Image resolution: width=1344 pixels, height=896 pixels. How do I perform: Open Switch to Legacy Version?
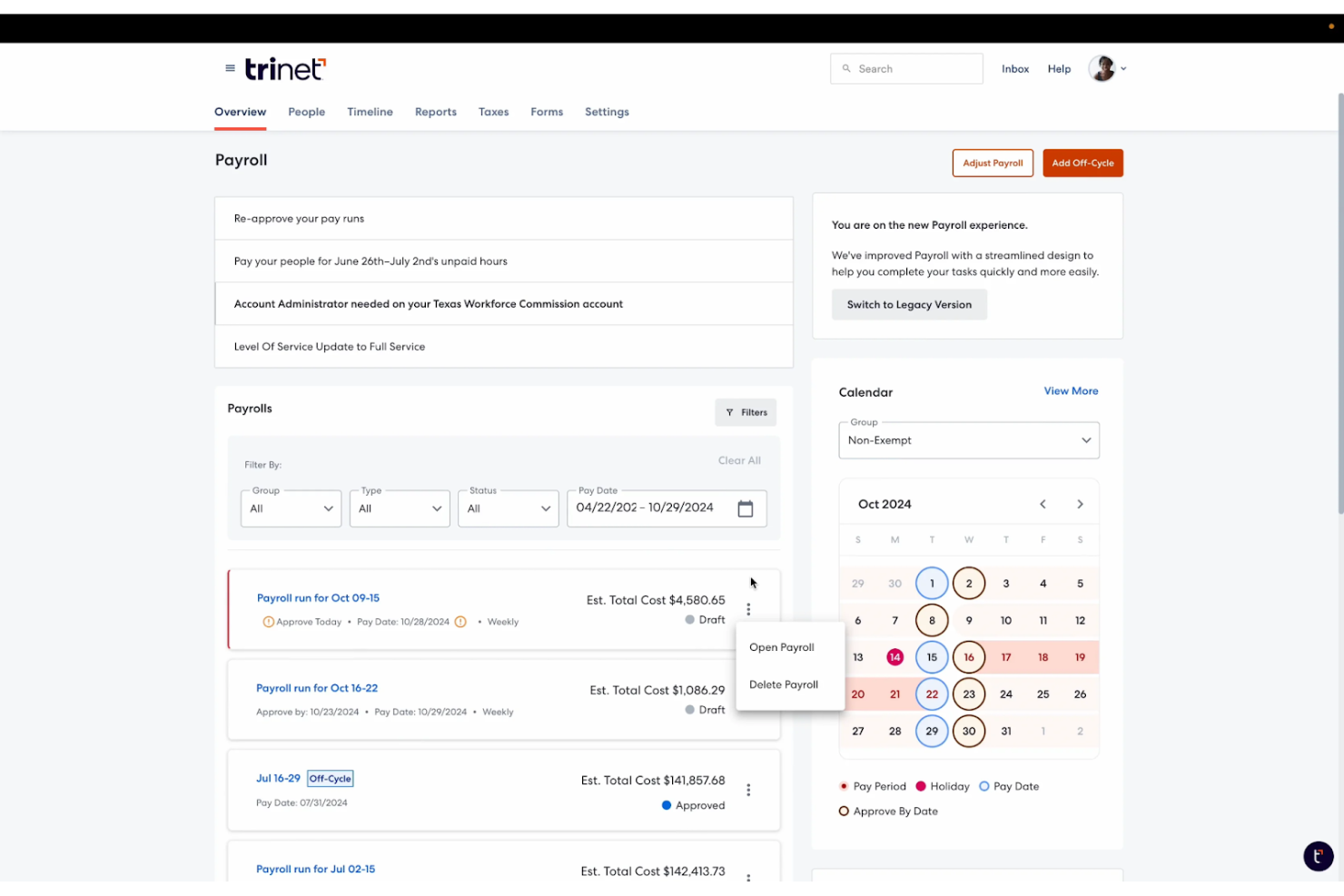click(909, 304)
